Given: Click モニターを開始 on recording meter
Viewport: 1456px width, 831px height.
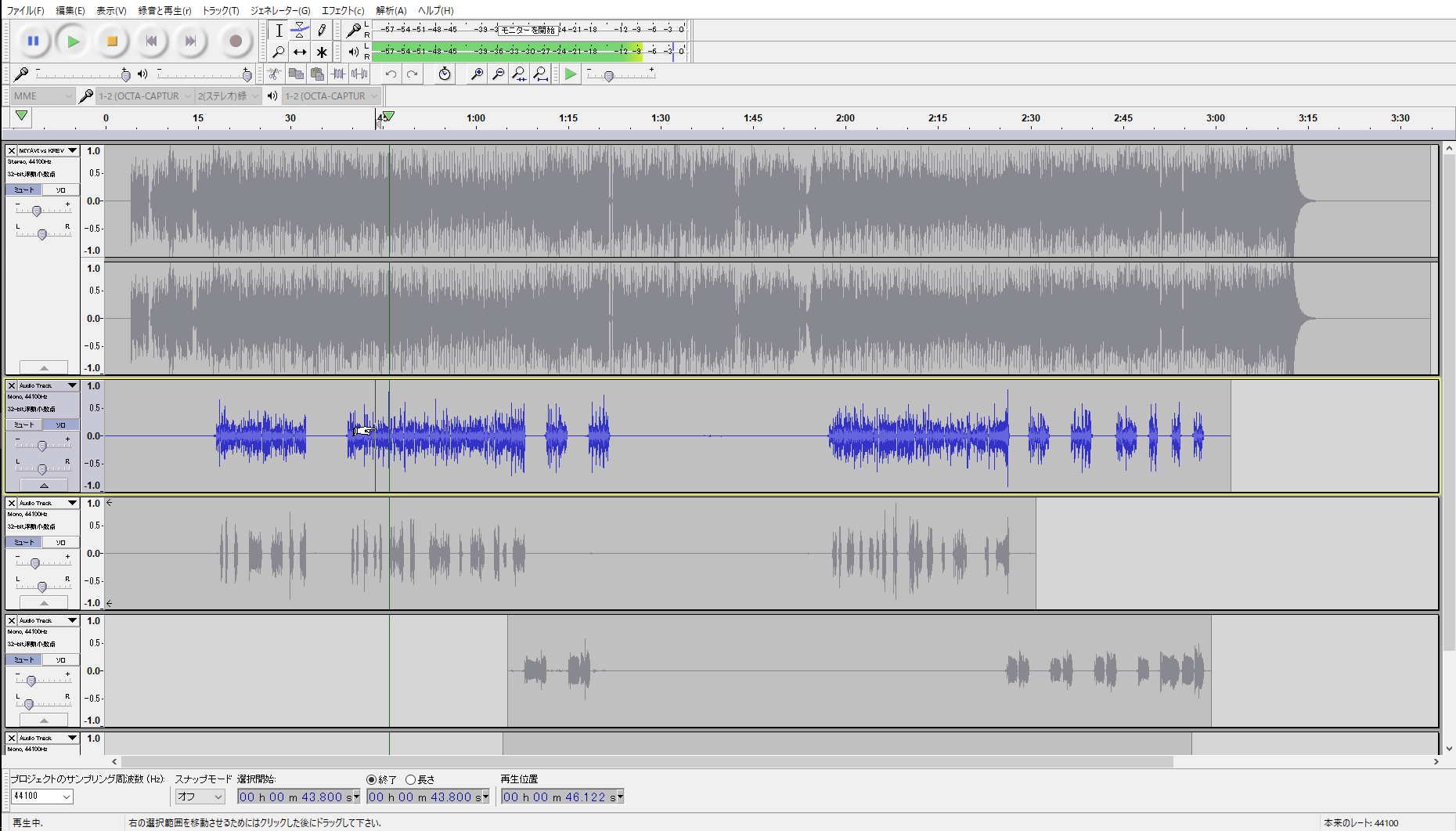Looking at the screenshot, I should point(528,30).
